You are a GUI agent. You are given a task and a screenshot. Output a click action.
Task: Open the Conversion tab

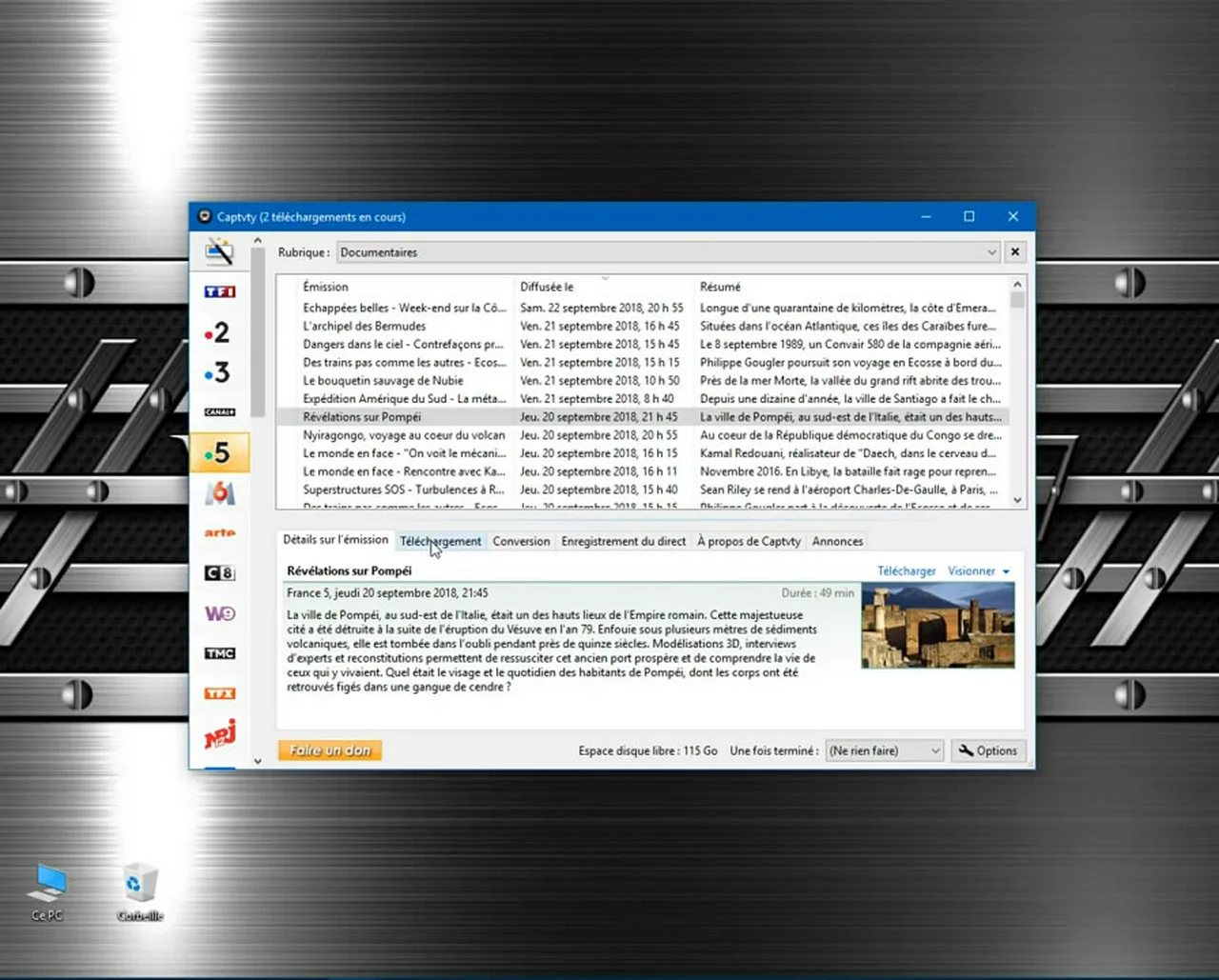coord(521,541)
